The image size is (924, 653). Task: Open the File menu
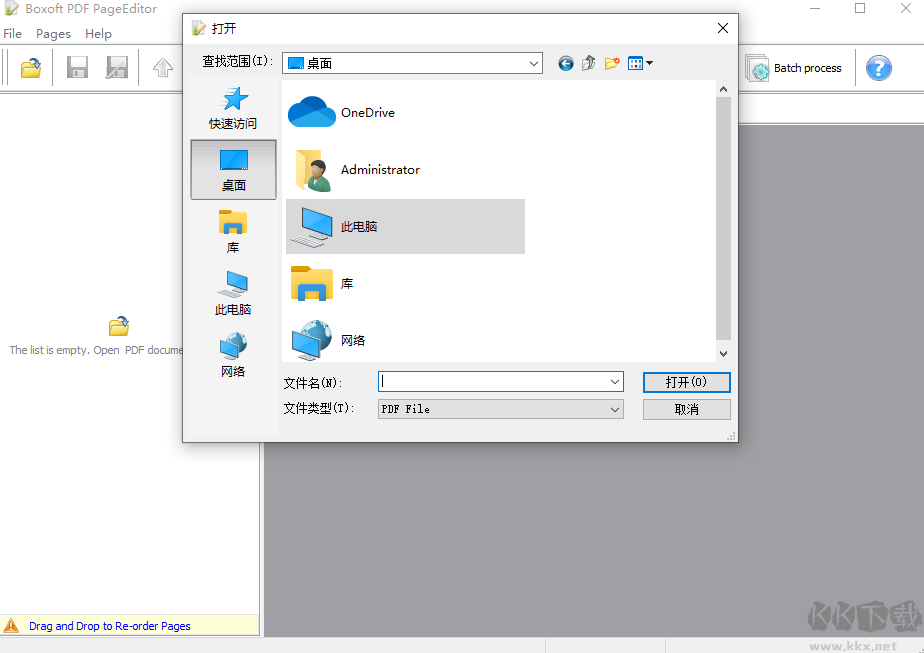pos(13,33)
